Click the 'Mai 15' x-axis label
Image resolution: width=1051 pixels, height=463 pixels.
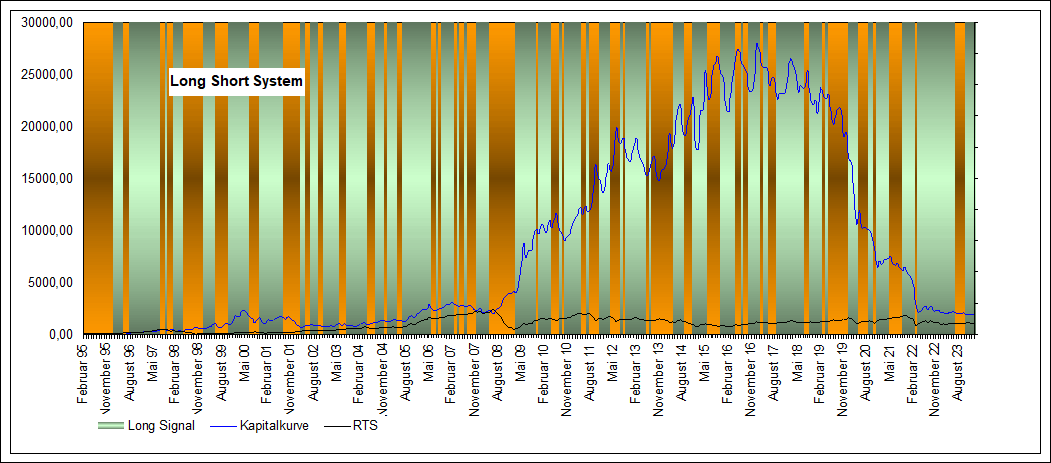coord(704,363)
